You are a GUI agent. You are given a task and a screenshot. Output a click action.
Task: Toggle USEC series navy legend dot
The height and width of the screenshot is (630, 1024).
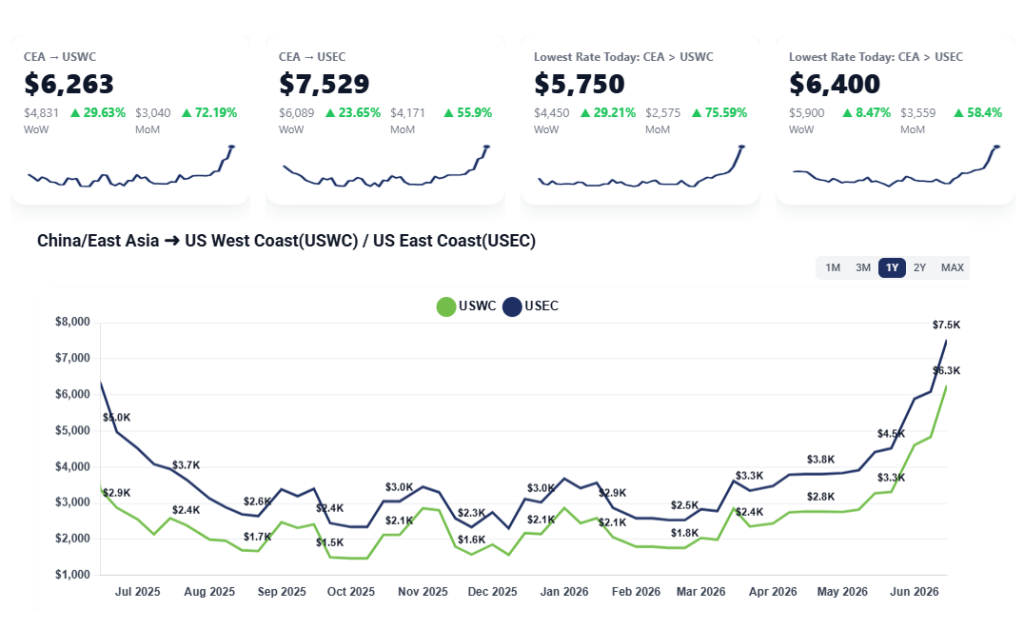coord(512,306)
